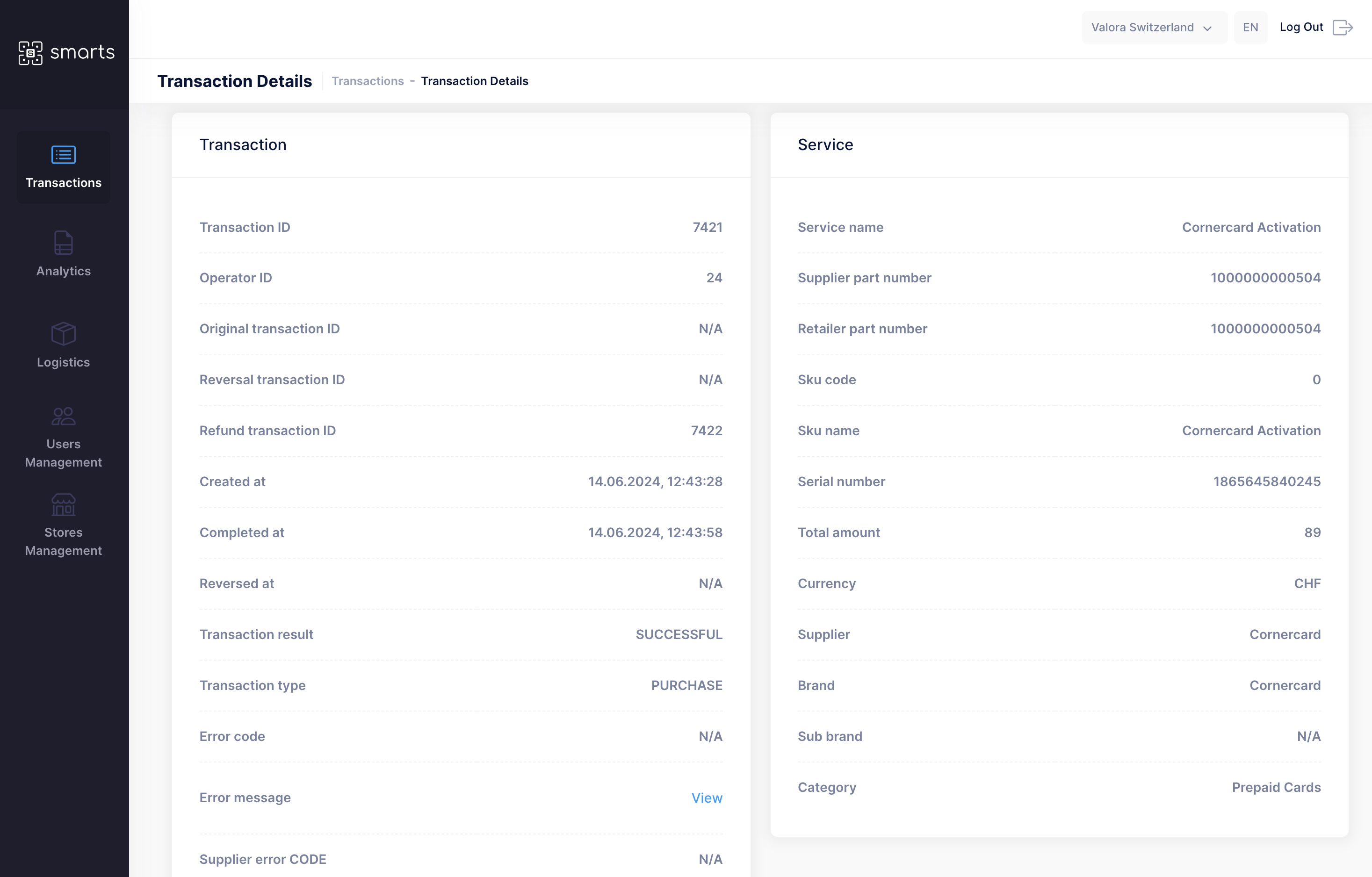This screenshot has width=1372, height=877.
Task: Click the serial number 1865645840245
Action: pyautogui.click(x=1267, y=482)
